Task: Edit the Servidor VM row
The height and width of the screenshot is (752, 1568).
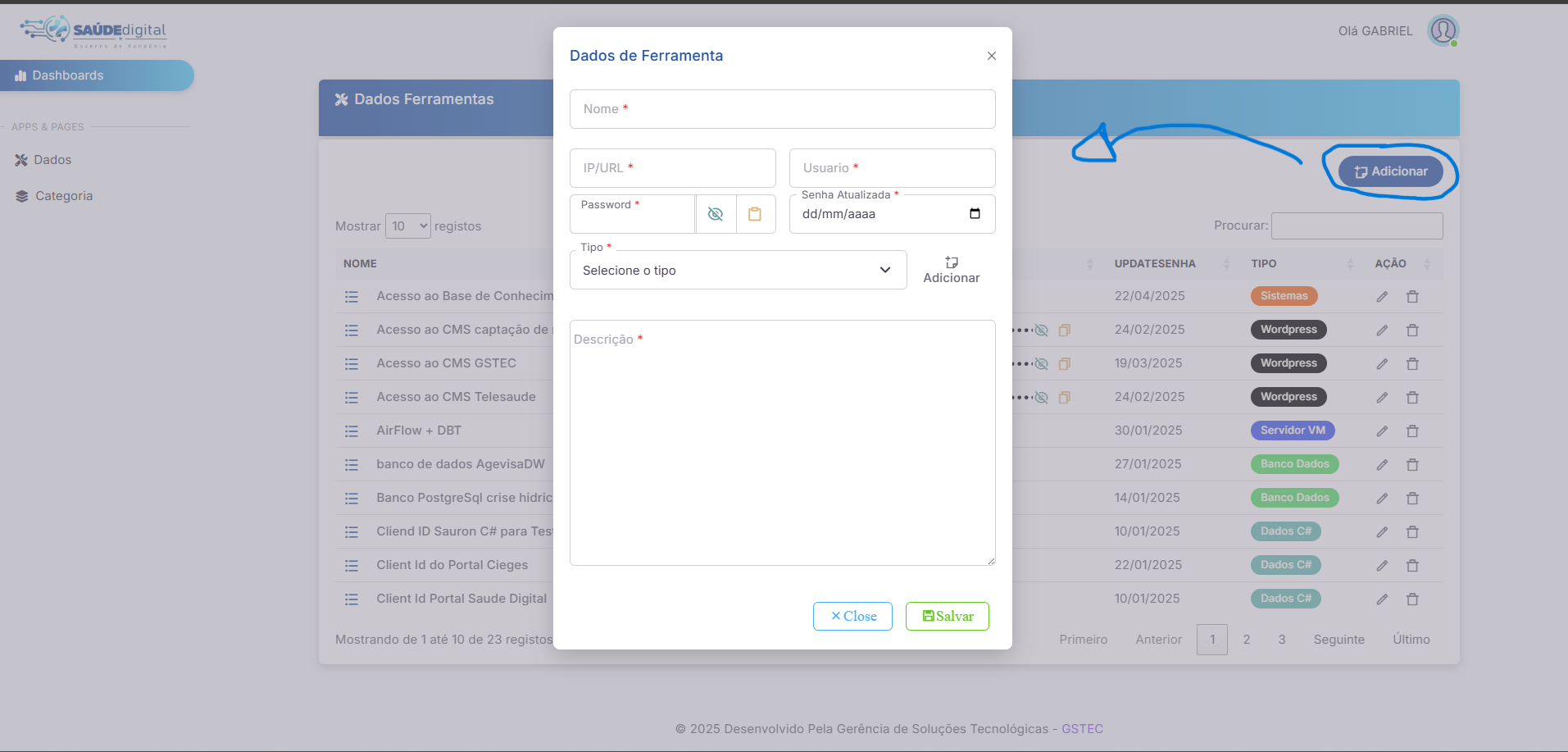Action: pyautogui.click(x=1382, y=431)
